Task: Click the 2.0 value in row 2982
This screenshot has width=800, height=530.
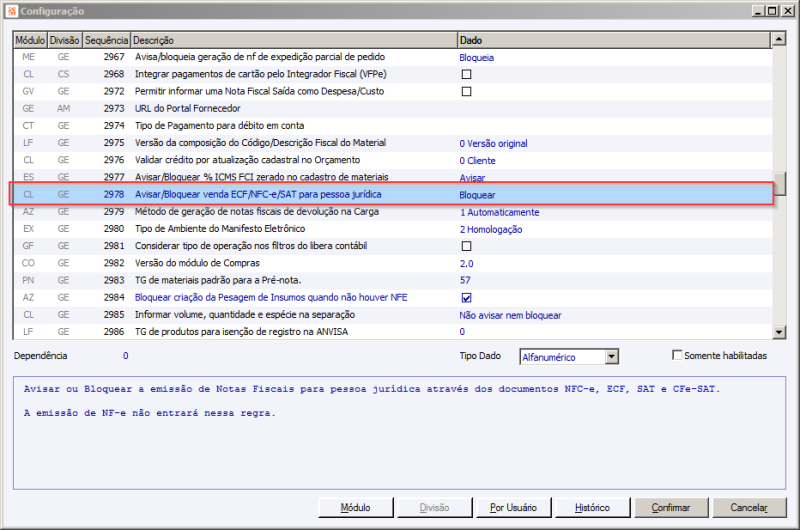Action: pyautogui.click(x=466, y=264)
